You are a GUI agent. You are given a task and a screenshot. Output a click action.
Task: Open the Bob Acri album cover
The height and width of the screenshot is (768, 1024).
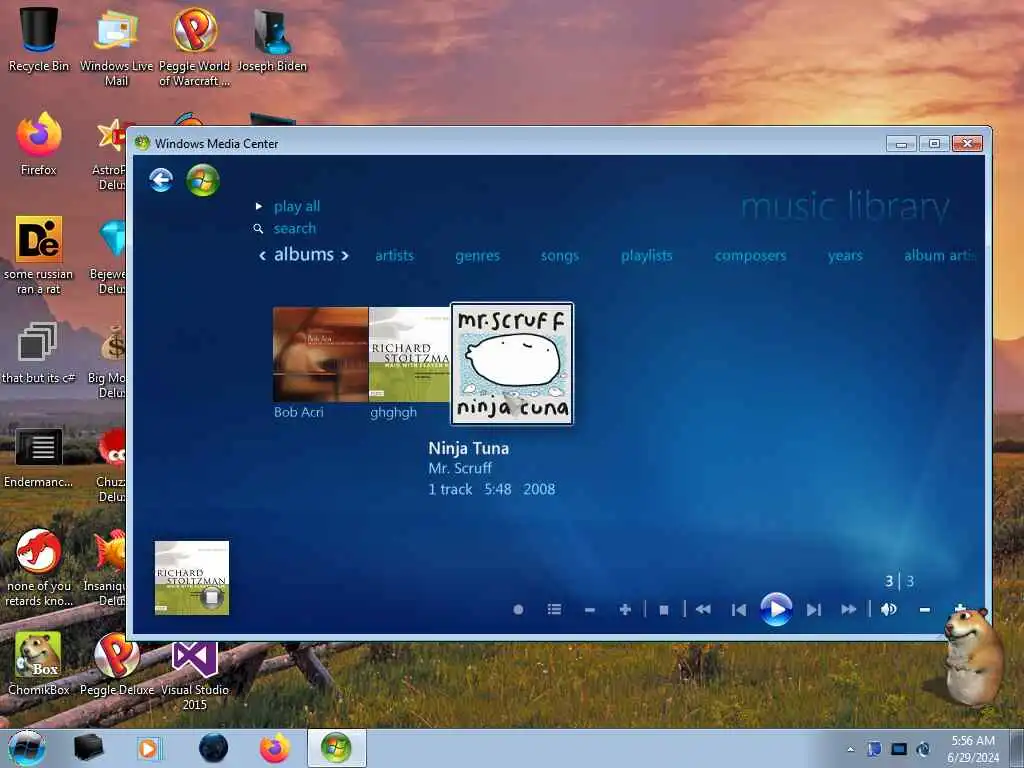point(320,355)
